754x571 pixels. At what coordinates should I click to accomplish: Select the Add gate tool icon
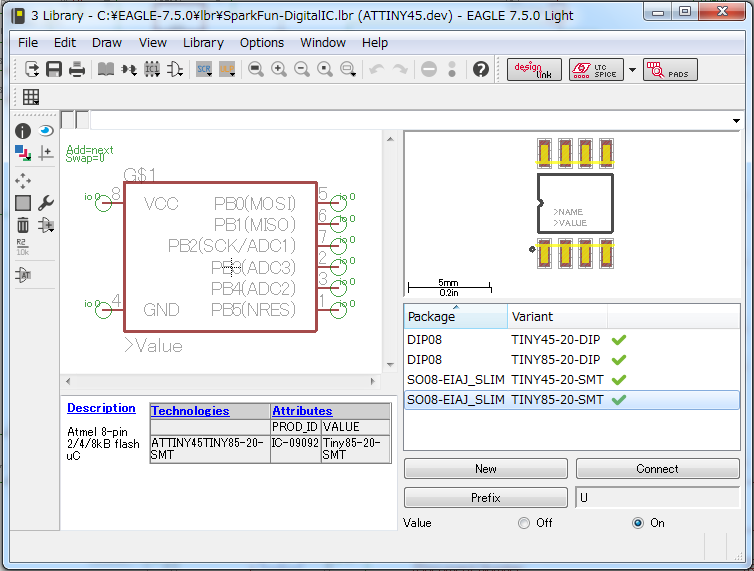46,225
